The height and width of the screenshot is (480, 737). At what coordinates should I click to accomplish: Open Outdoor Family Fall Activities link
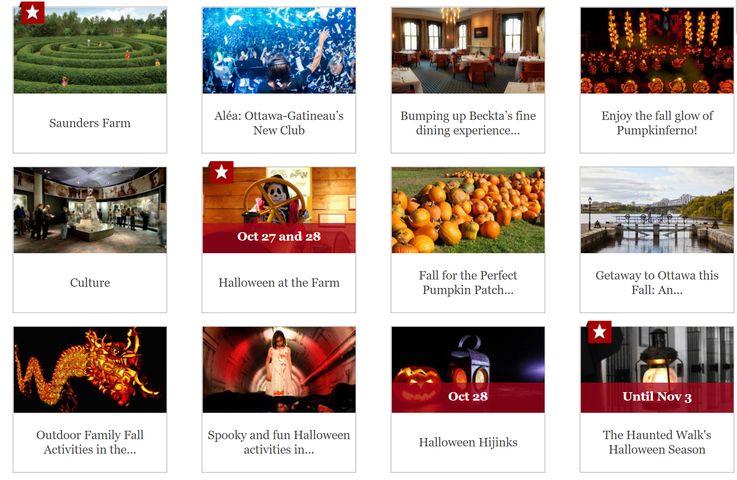click(90, 442)
